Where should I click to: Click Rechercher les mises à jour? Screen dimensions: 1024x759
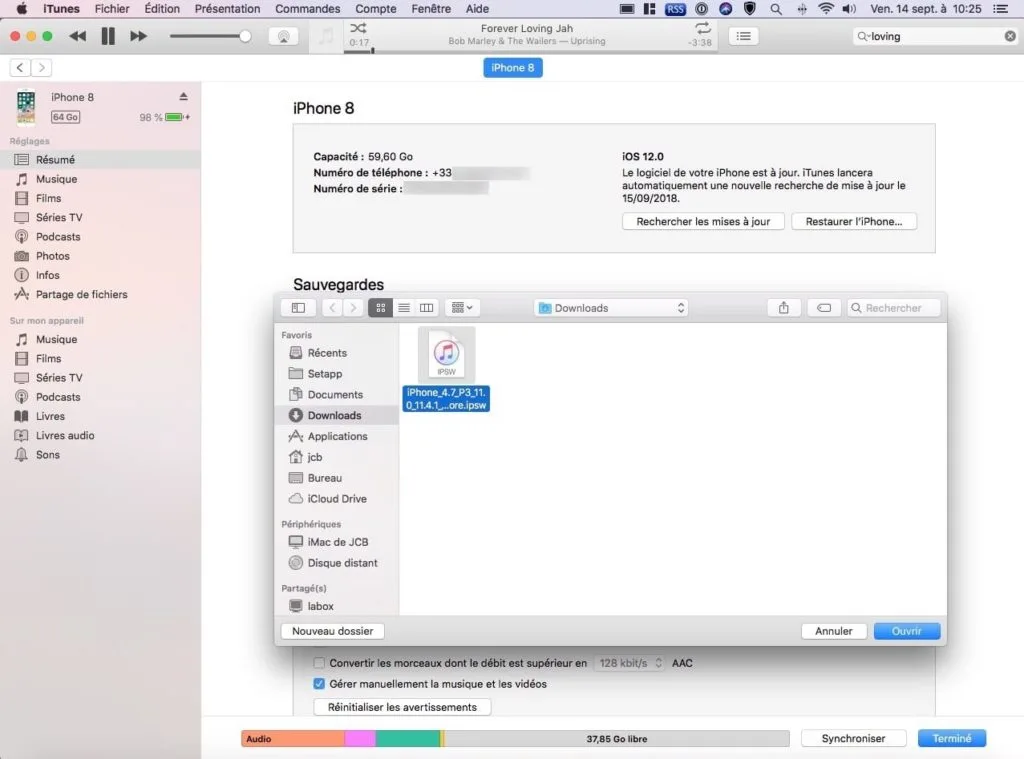click(703, 221)
